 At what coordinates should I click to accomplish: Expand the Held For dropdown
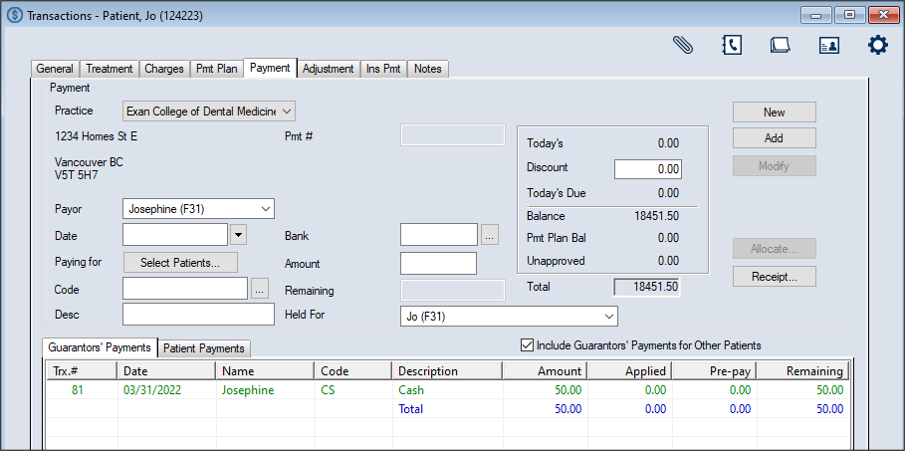click(x=609, y=316)
